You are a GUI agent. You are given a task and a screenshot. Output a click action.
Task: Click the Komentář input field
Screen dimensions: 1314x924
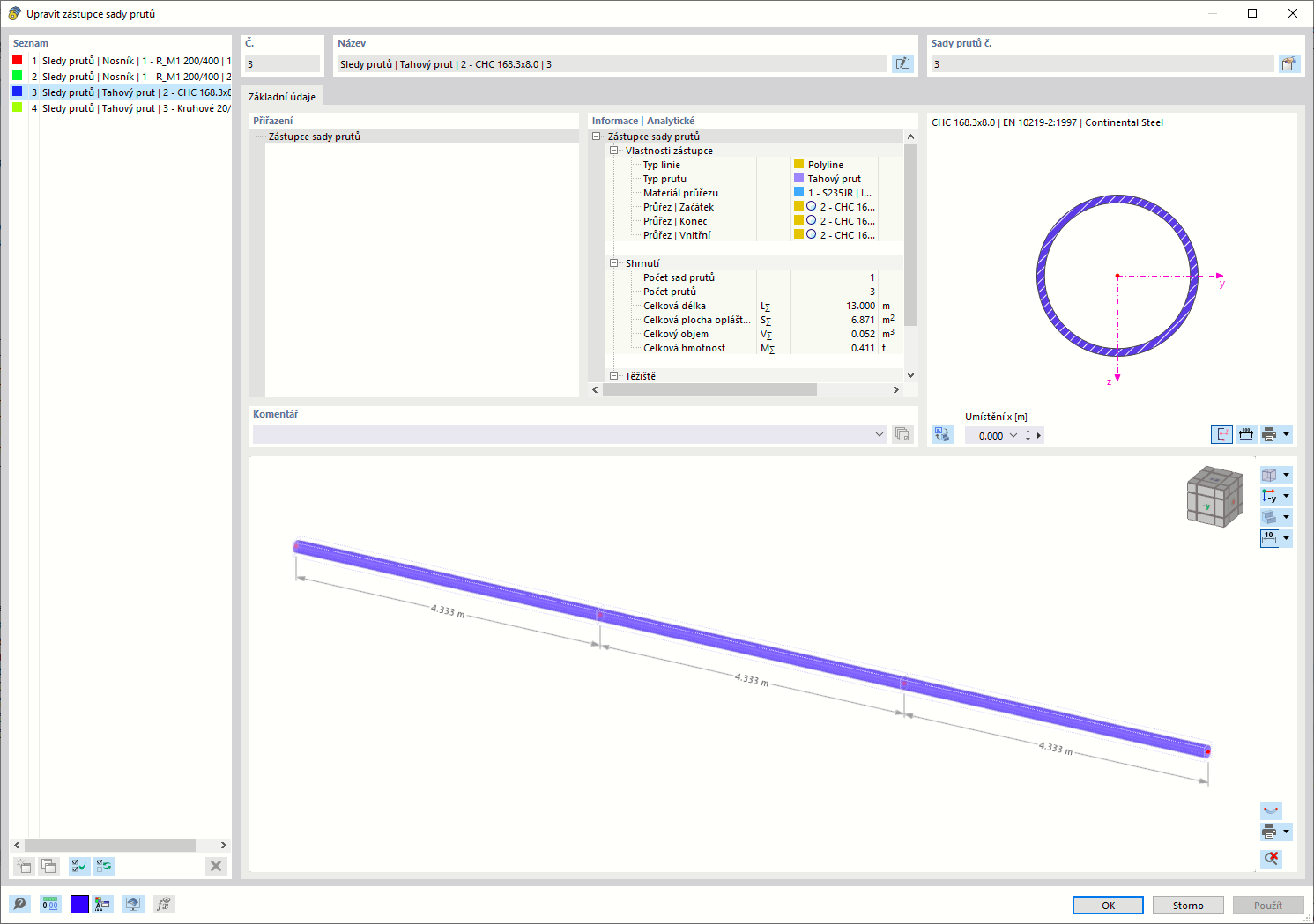pos(562,434)
